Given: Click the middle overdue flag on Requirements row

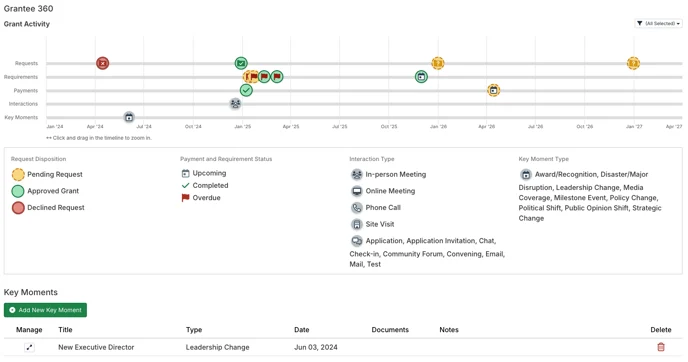Looking at the screenshot, I should point(264,77).
